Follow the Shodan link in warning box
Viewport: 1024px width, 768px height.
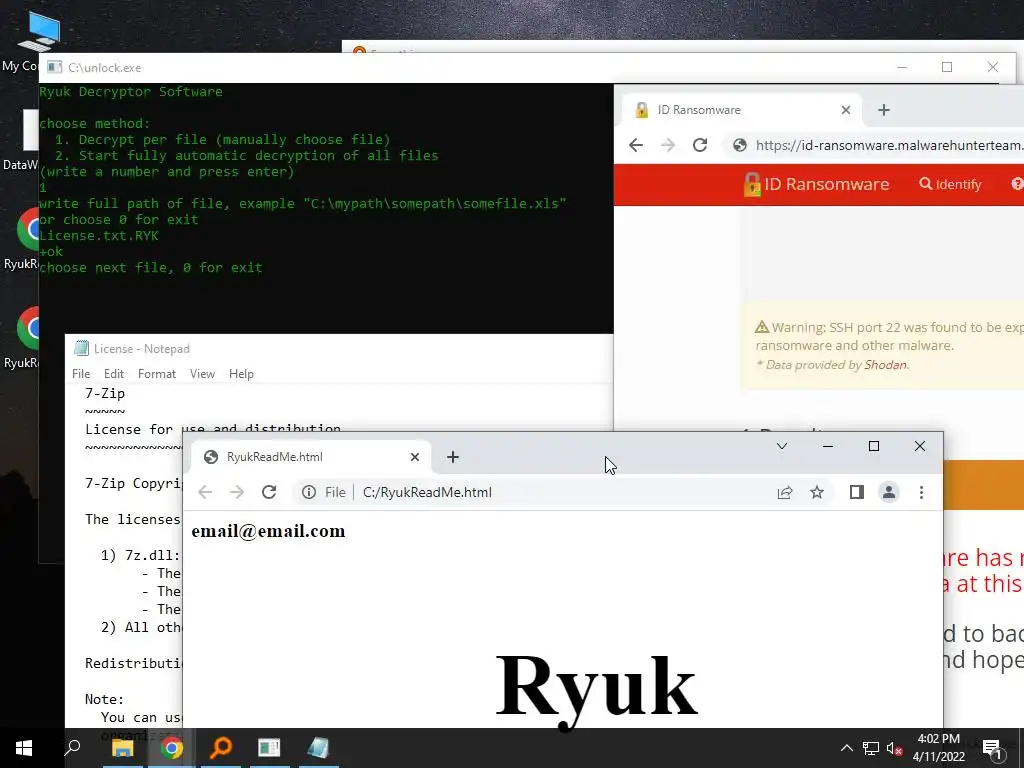(x=885, y=364)
